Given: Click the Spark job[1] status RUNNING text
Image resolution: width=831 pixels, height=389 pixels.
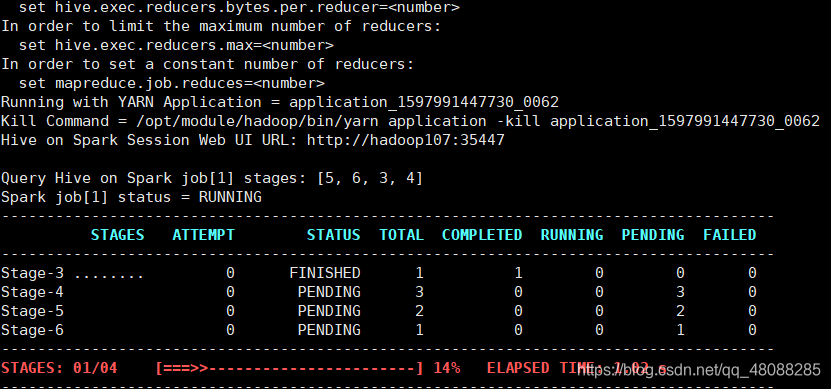Looking at the screenshot, I should click(x=131, y=197).
